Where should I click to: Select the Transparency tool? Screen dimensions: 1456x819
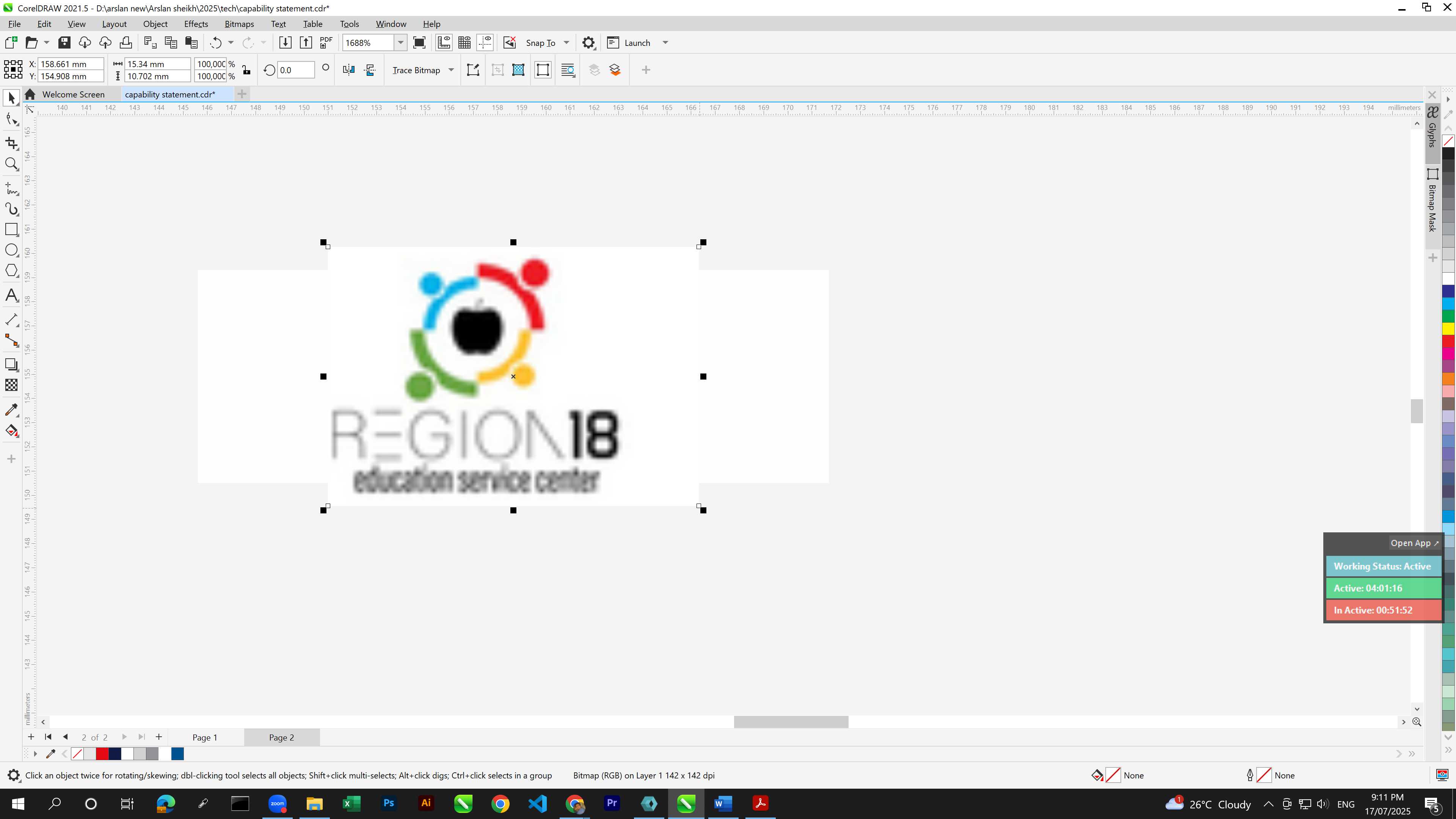[11, 386]
